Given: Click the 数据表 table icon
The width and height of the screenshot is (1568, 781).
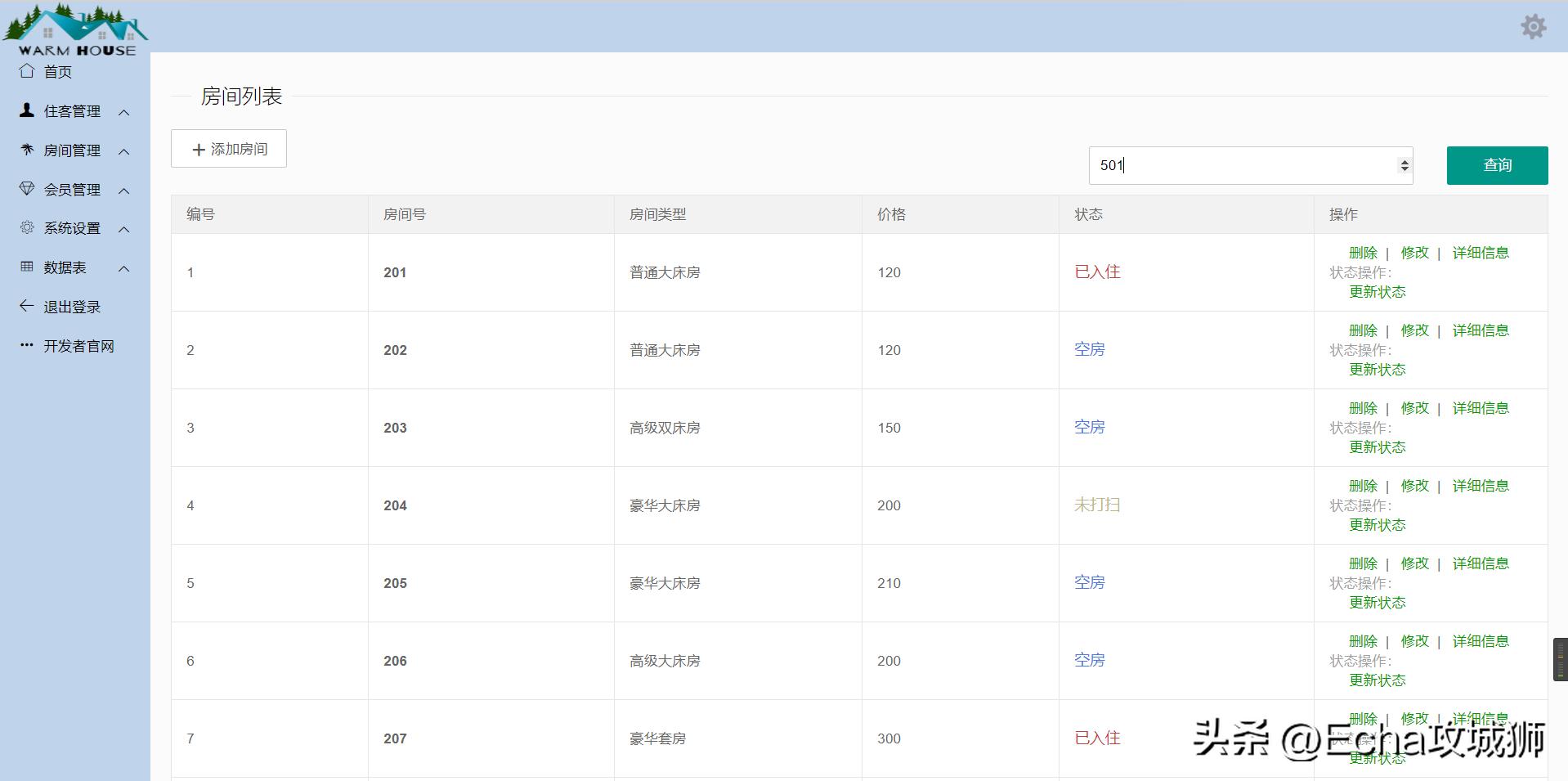Looking at the screenshot, I should click(25, 267).
